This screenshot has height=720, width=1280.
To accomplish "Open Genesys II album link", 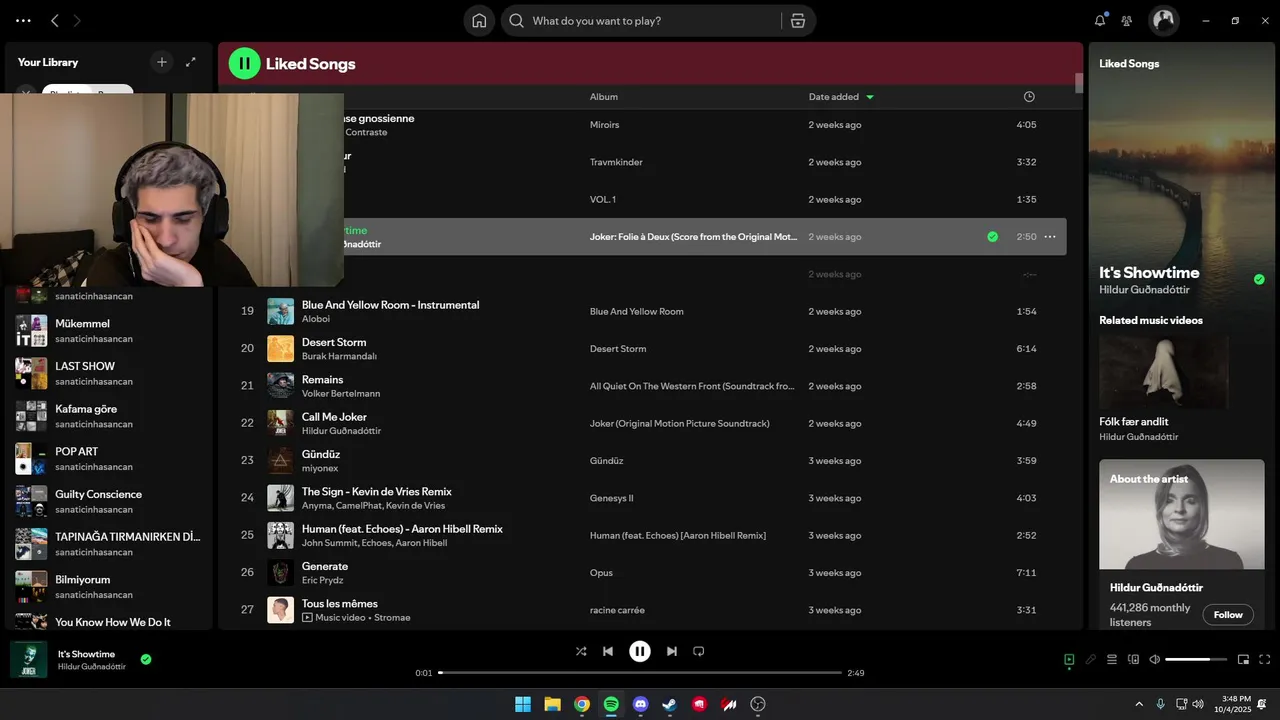I will [612, 498].
